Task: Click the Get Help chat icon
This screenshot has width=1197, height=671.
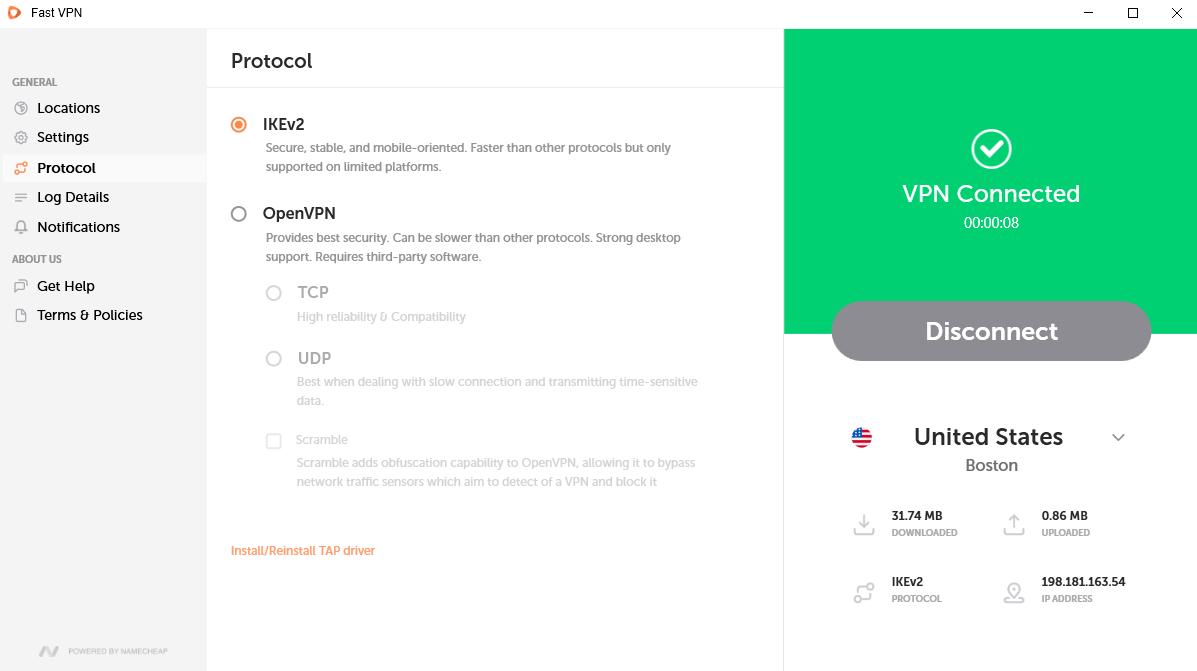Action: pos(21,287)
